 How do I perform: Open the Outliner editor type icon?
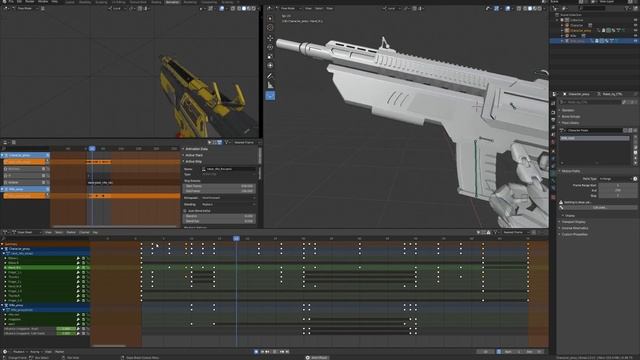[556, 8]
